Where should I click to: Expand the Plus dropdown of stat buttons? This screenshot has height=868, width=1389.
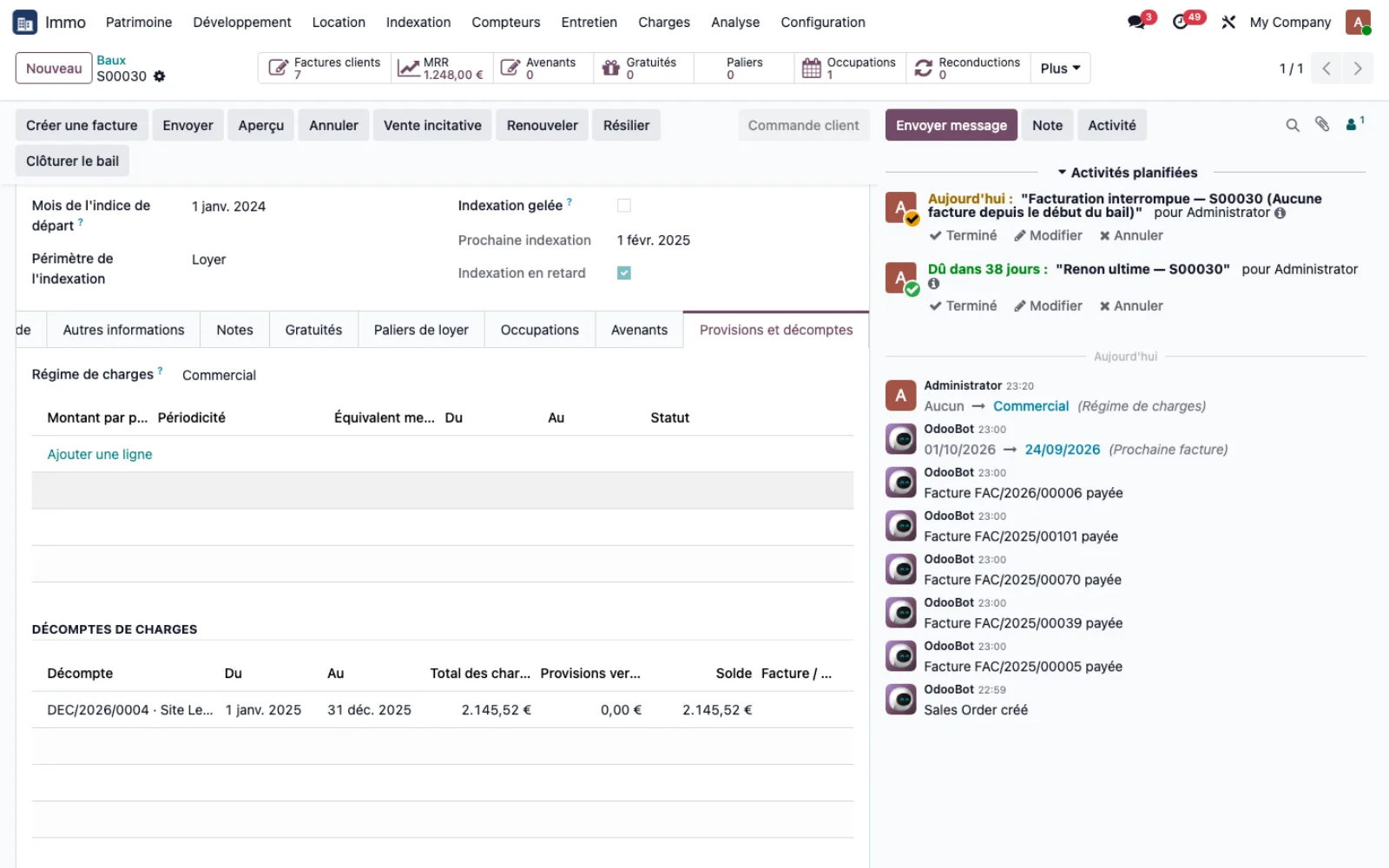point(1060,69)
